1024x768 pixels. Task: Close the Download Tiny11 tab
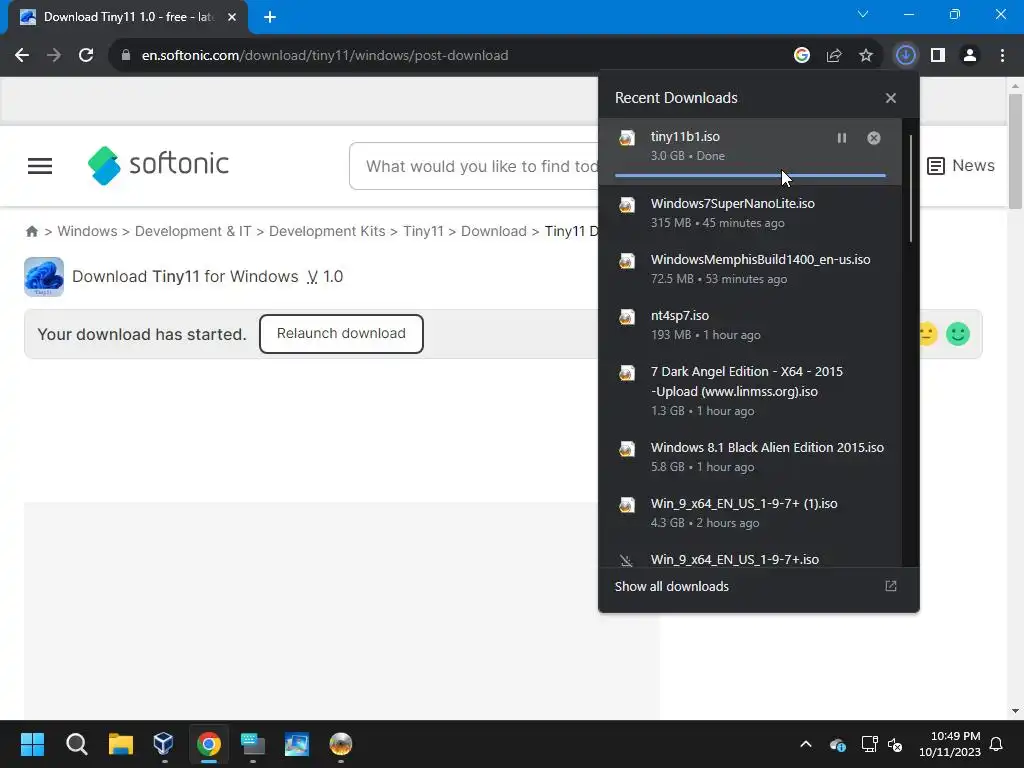point(232,17)
